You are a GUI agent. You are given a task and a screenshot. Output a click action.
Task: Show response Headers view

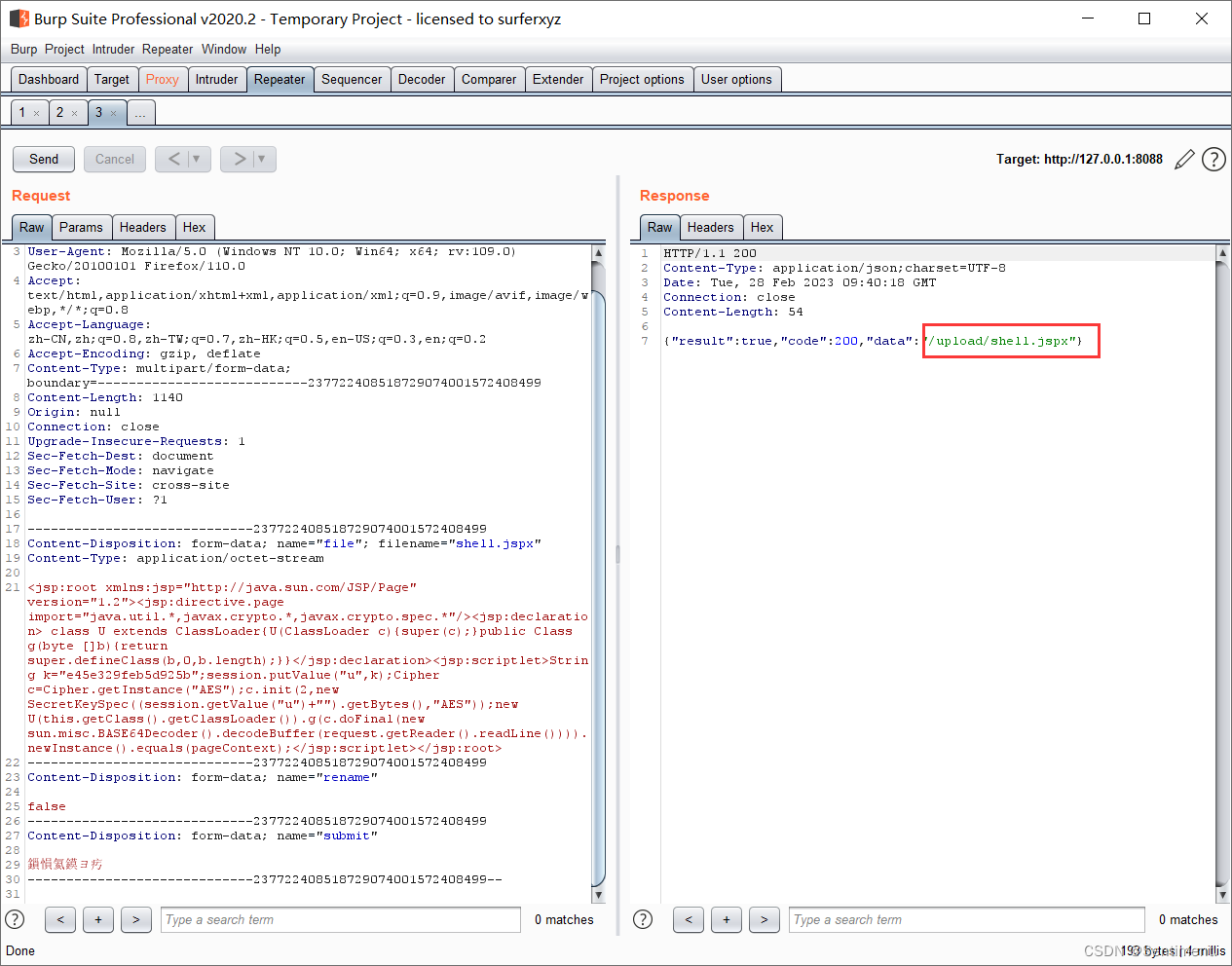(x=711, y=227)
